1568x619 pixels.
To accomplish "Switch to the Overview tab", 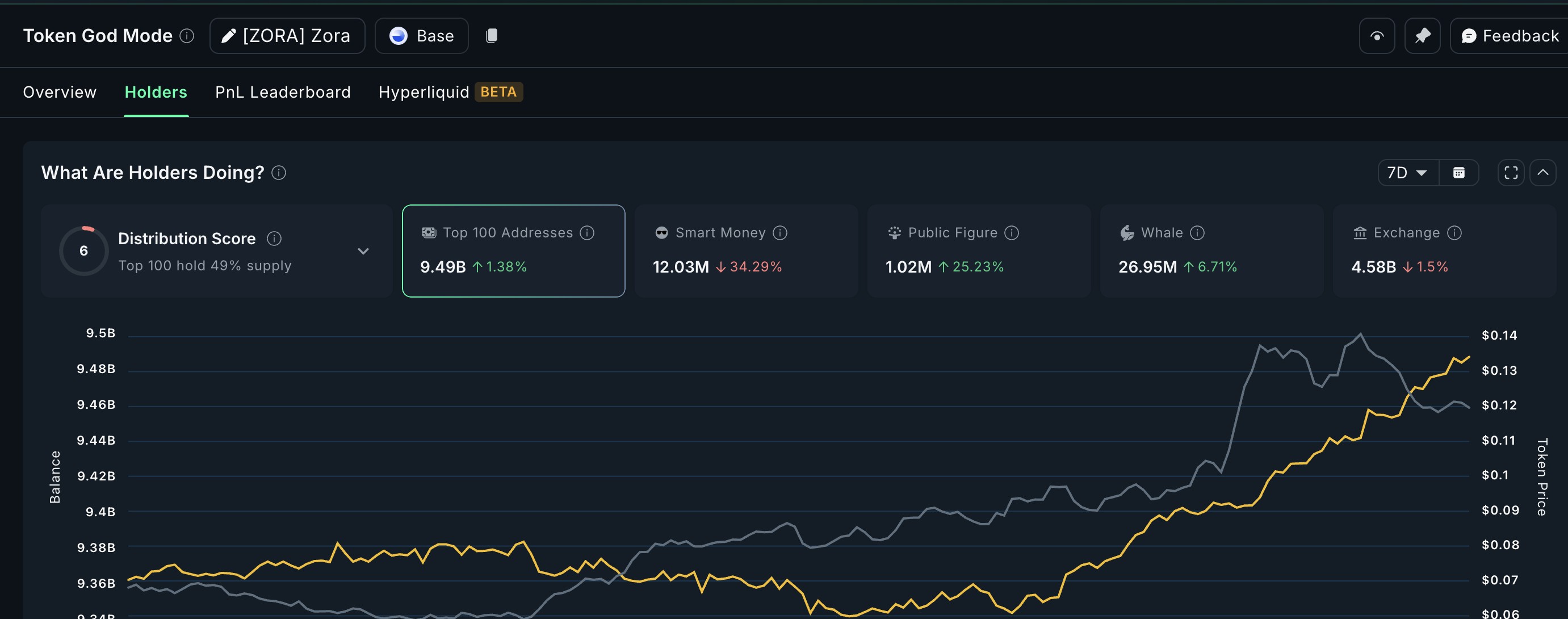I will (x=60, y=92).
